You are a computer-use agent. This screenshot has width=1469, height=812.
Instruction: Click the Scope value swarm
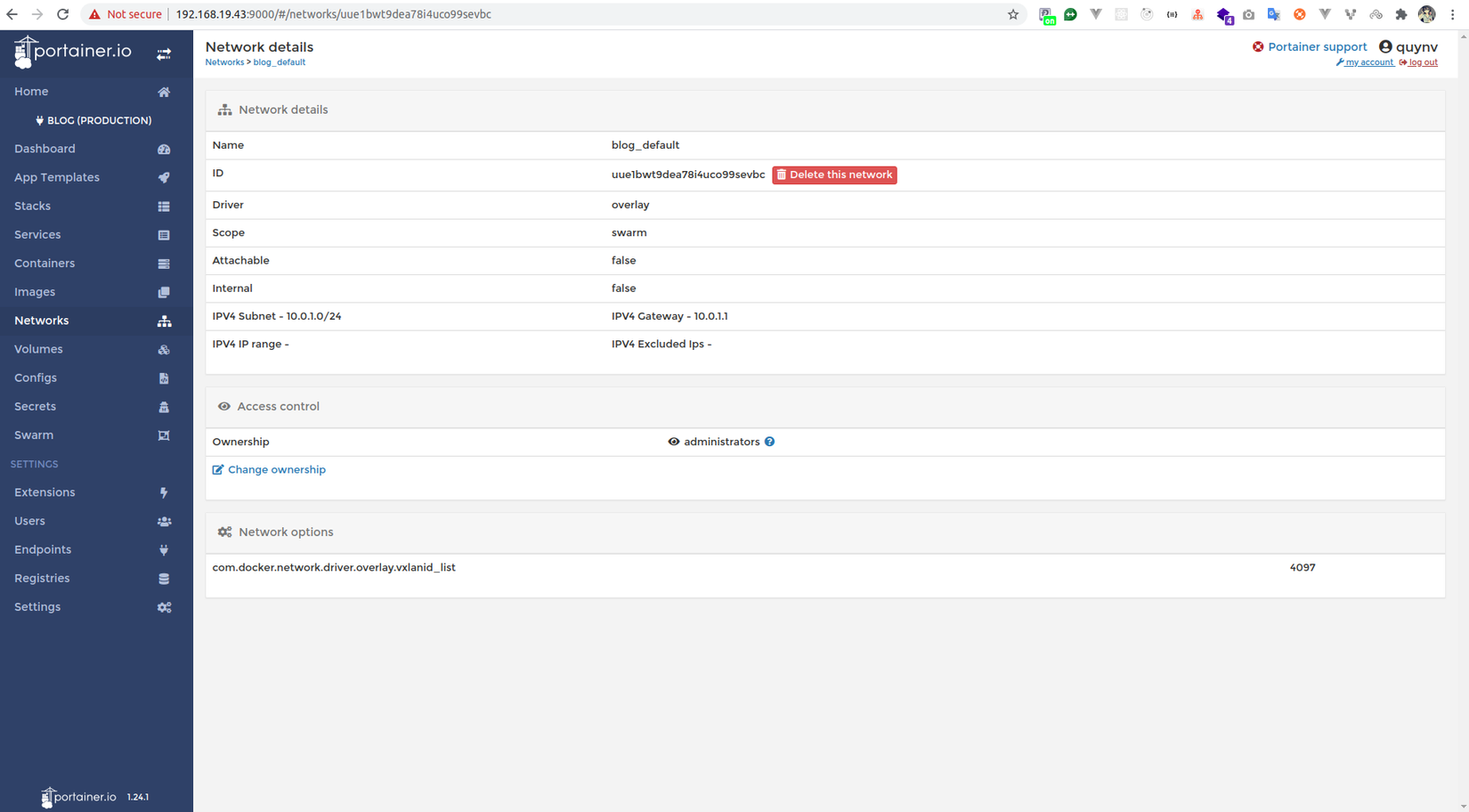(629, 232)
